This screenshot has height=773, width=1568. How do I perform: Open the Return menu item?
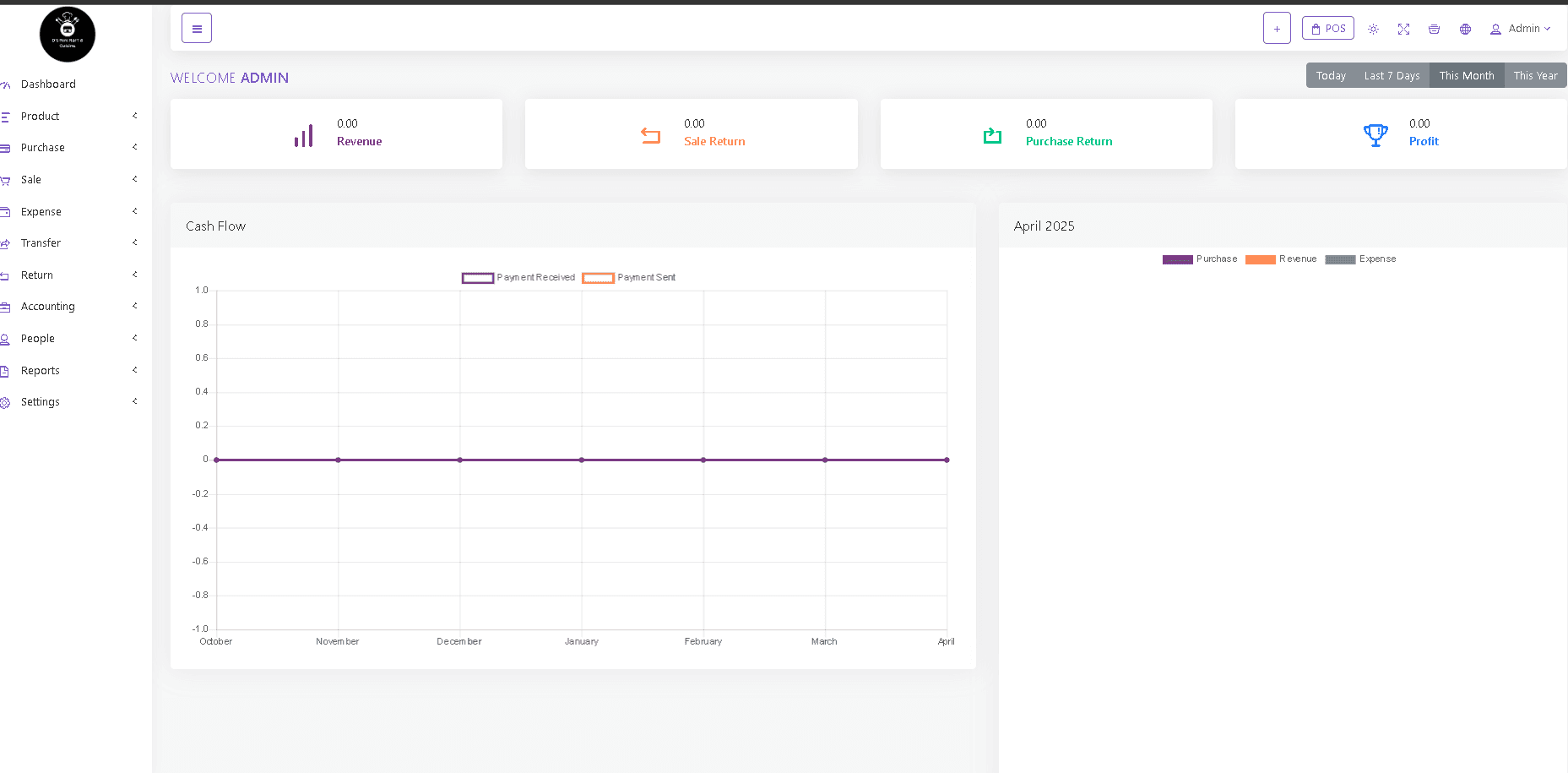(x=37, y=275)
